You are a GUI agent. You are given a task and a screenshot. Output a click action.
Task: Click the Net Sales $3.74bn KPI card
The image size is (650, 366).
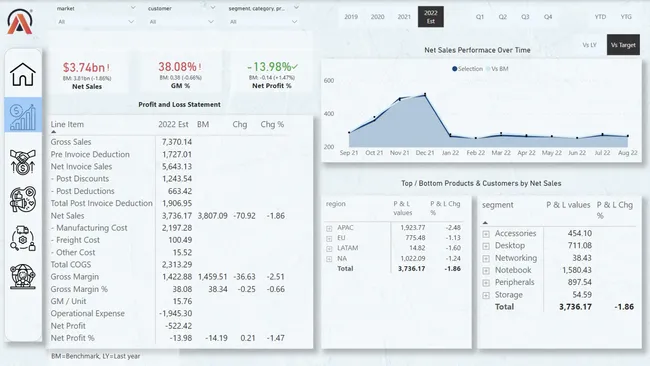click(87, 76)
